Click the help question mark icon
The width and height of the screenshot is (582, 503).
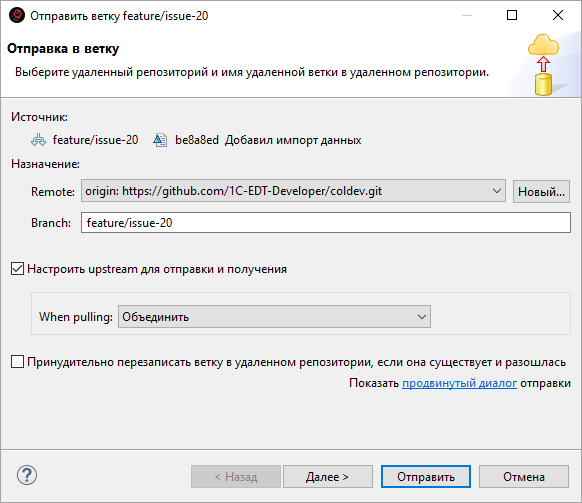(x=27, y=475)
